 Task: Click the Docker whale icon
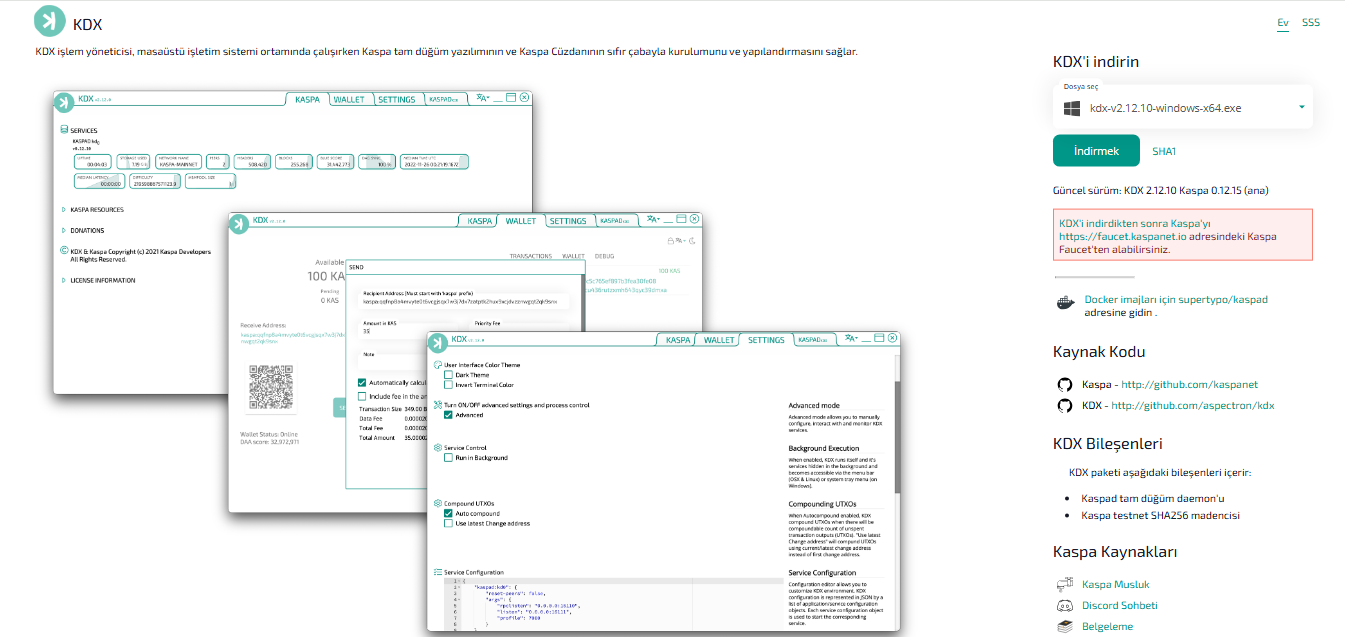(x=1066, y=303)
